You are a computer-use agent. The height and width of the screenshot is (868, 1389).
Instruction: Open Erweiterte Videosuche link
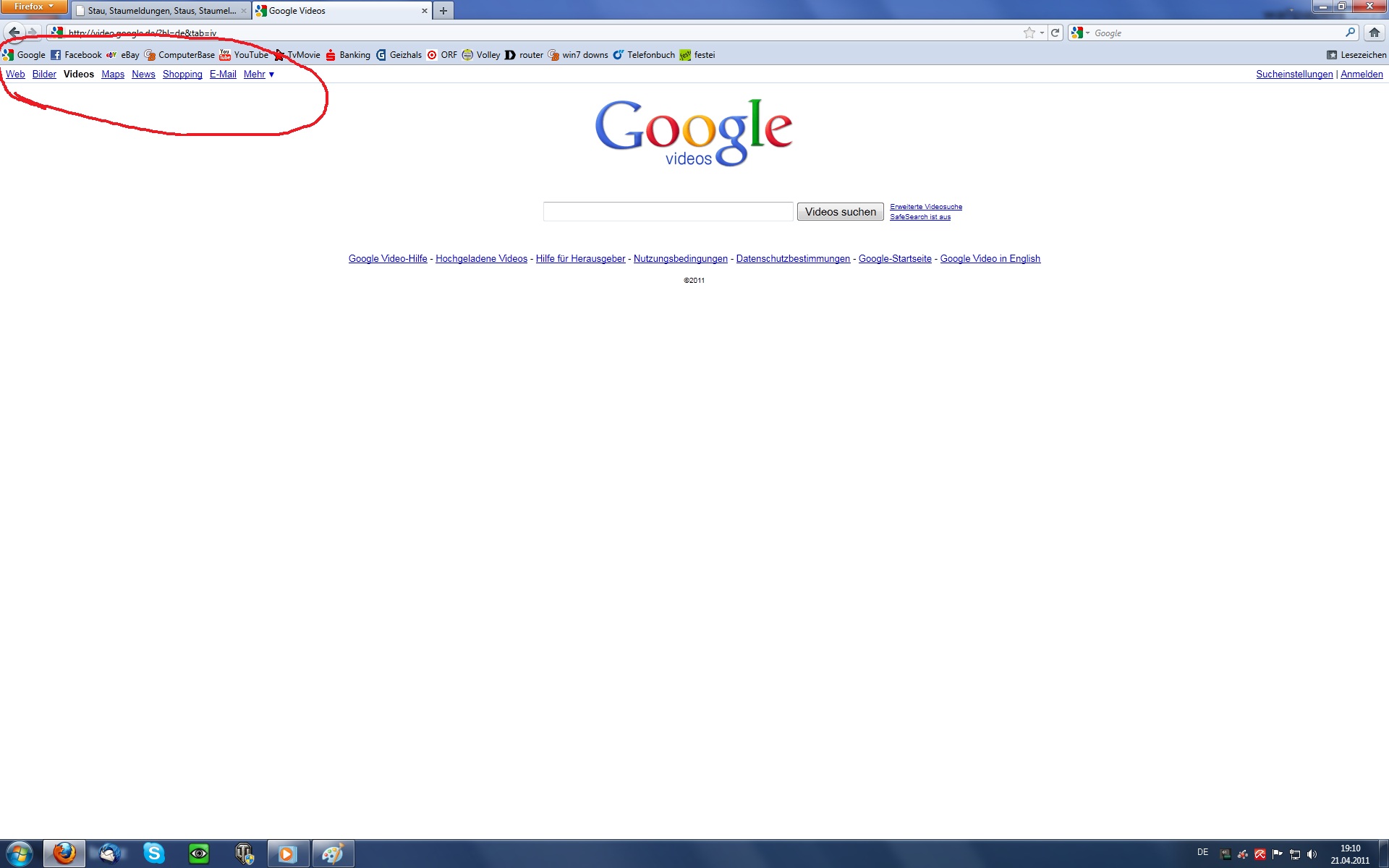coord(926,207)
